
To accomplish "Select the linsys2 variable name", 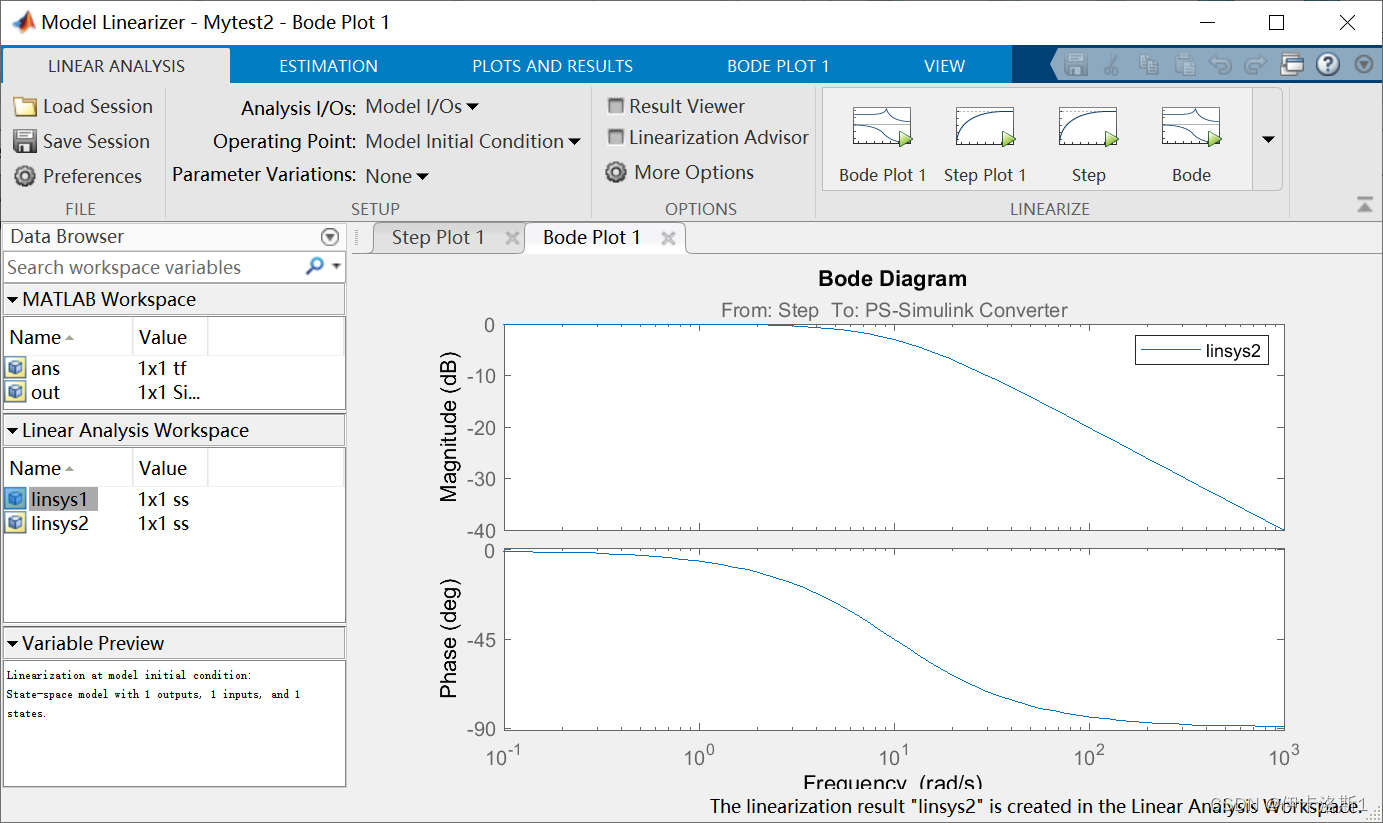I will tap(59, 523).
